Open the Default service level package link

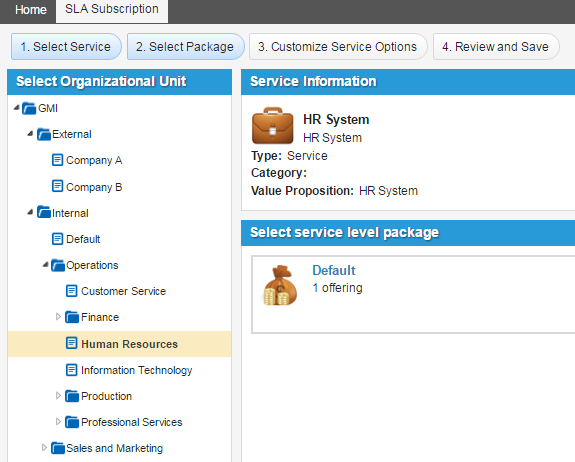[334, 270]
